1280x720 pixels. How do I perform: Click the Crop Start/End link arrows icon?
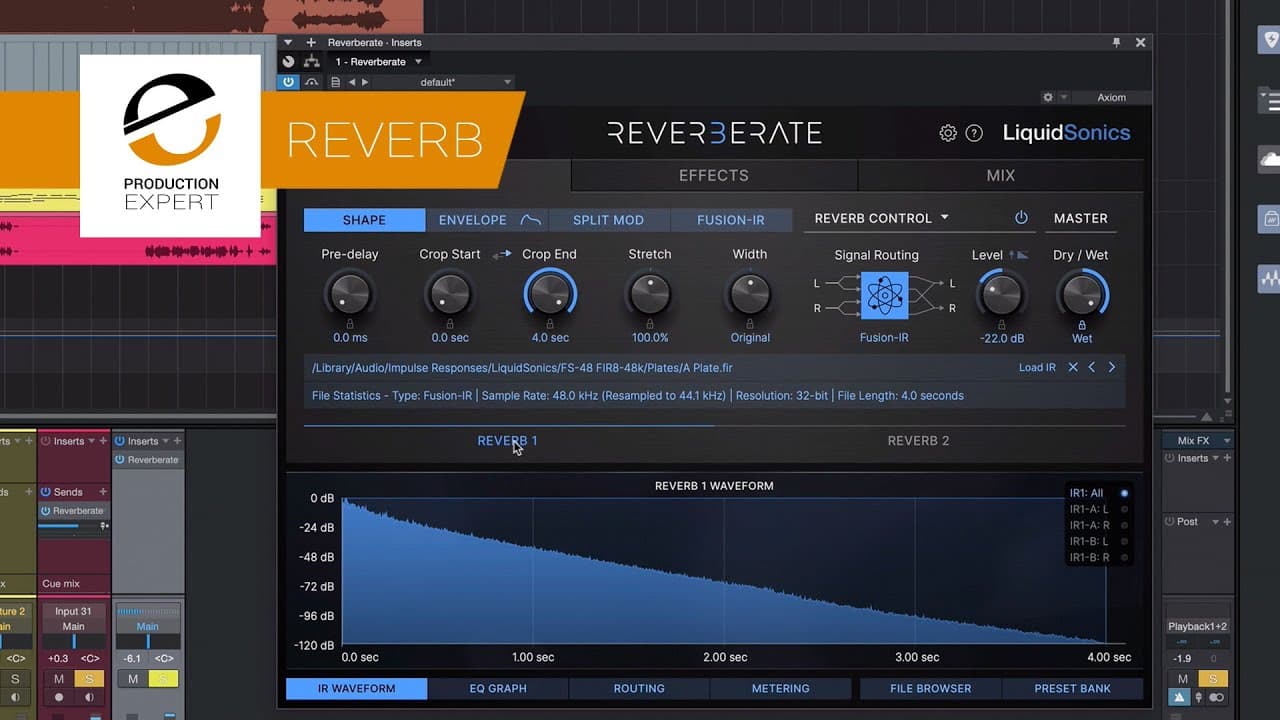pyautogui.click(x=502, y=255)
